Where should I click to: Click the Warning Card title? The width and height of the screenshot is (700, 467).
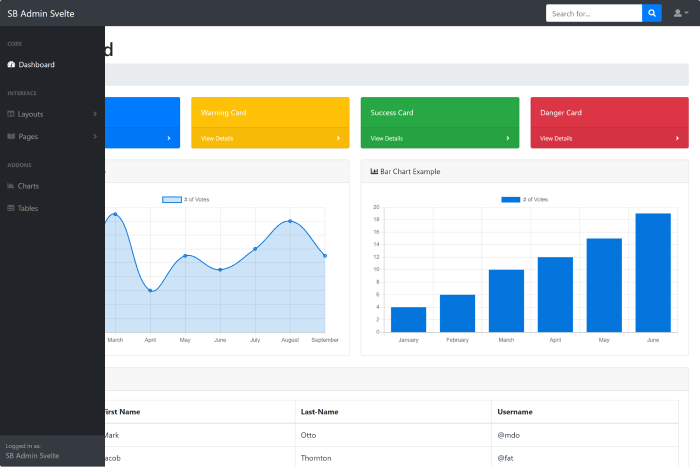(x=224, y=113)
